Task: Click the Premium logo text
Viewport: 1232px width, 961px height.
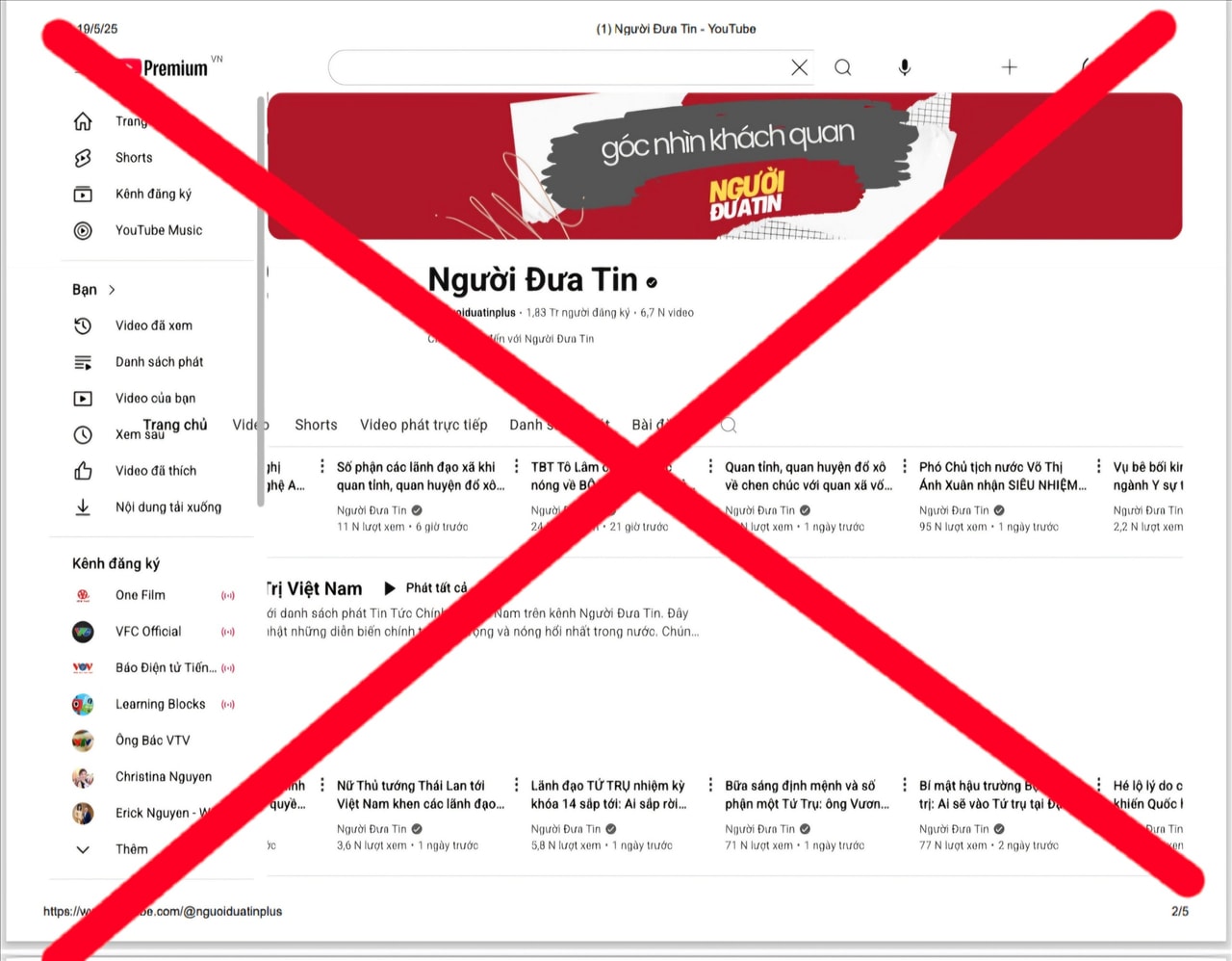Action: pyautogui.click(x=175, y=68)
